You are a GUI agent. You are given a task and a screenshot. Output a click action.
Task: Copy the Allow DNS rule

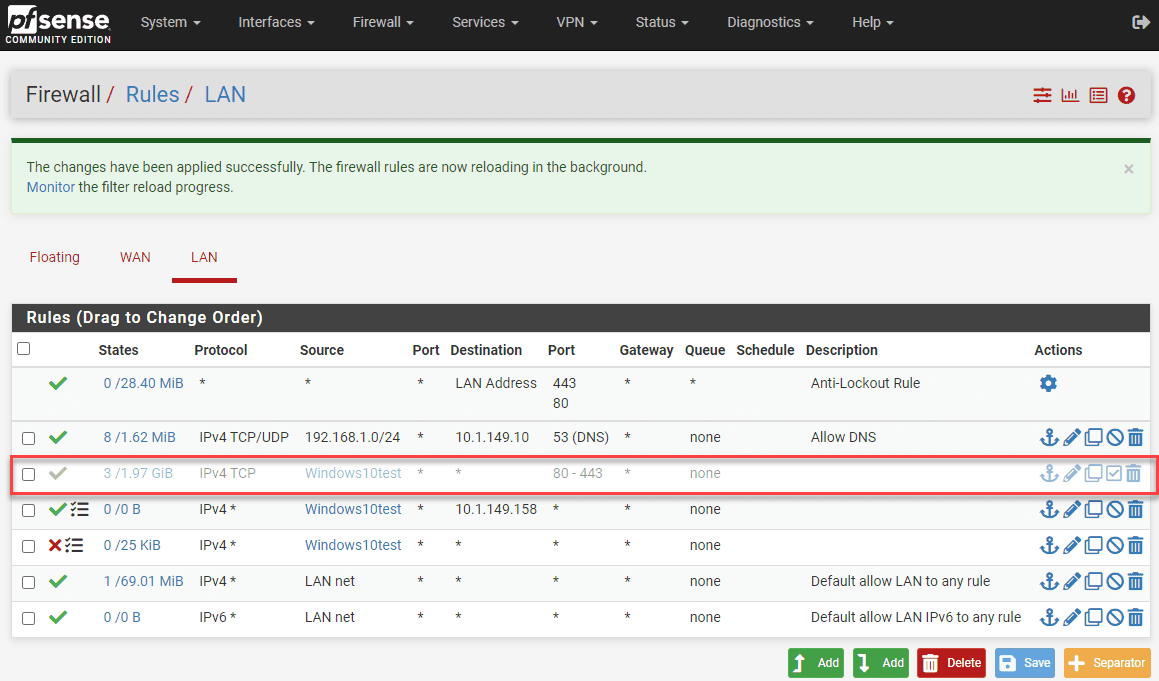point(1093,437)
